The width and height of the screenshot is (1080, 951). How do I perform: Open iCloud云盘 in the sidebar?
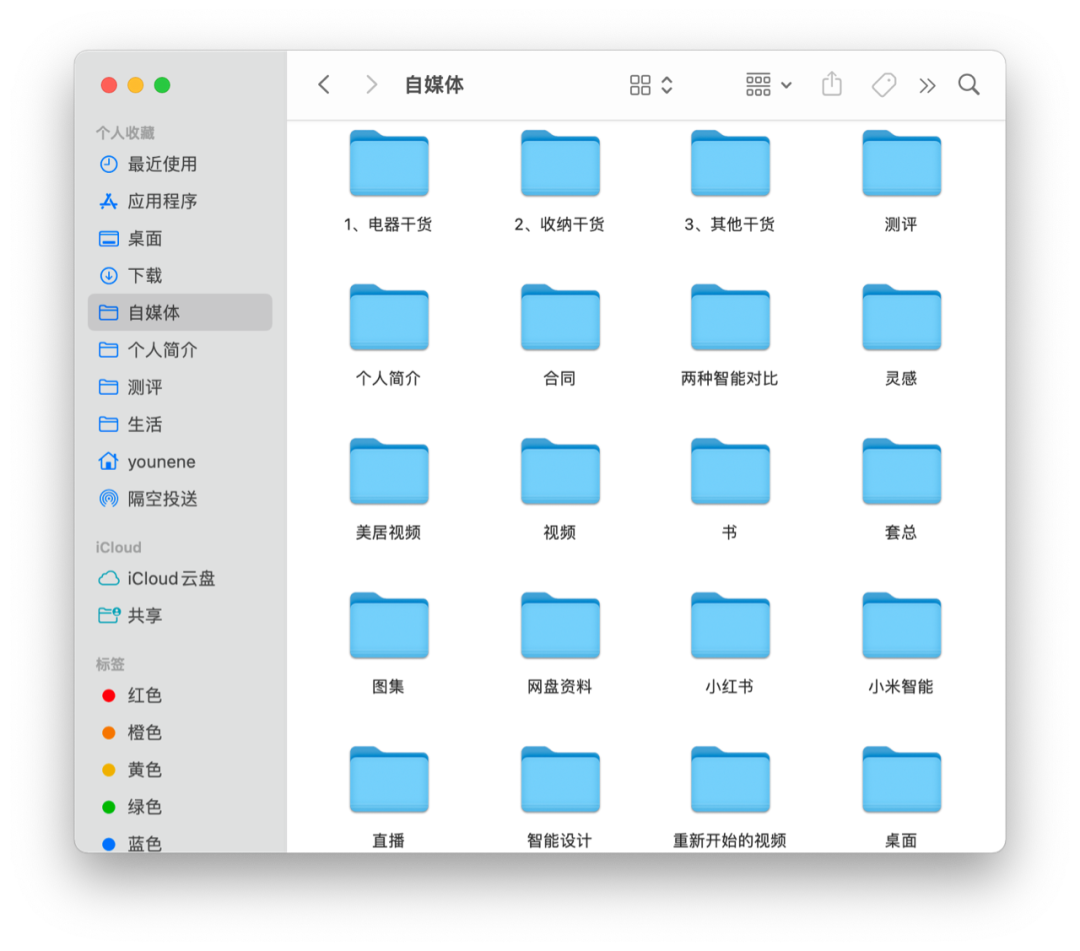(180, 578)
